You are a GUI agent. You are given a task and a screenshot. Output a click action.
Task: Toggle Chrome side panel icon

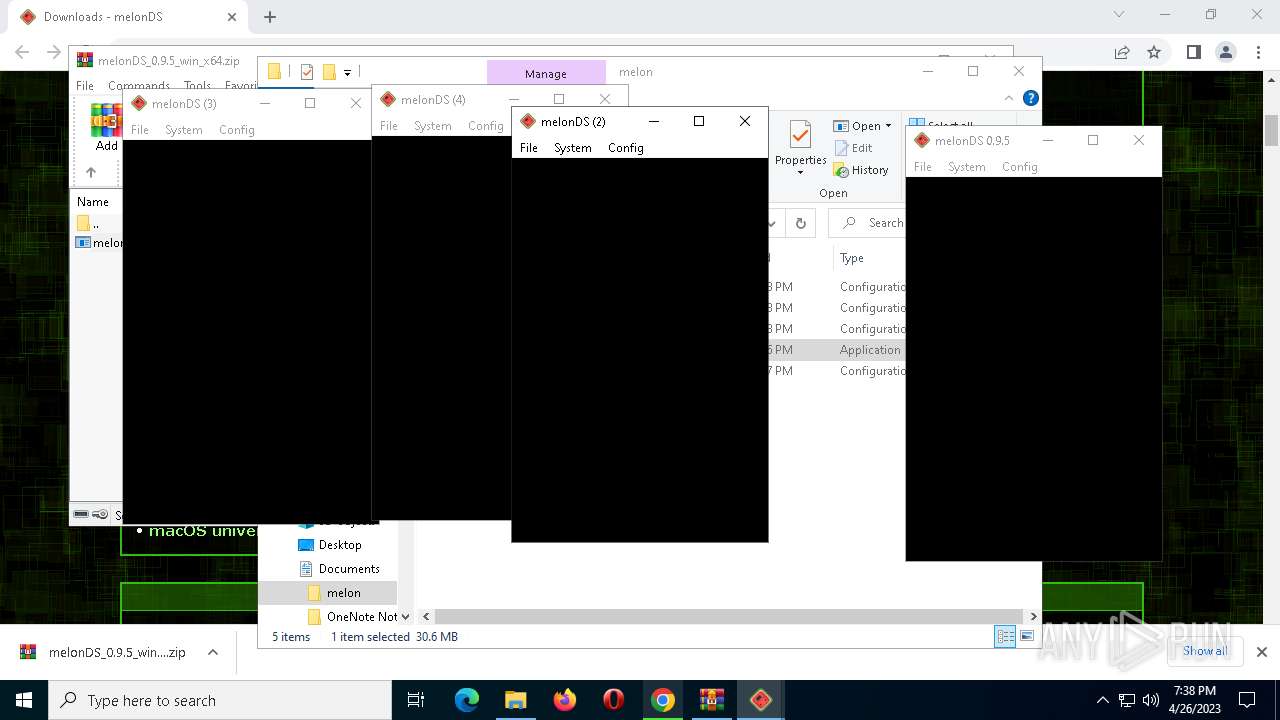coord(1193,52)
